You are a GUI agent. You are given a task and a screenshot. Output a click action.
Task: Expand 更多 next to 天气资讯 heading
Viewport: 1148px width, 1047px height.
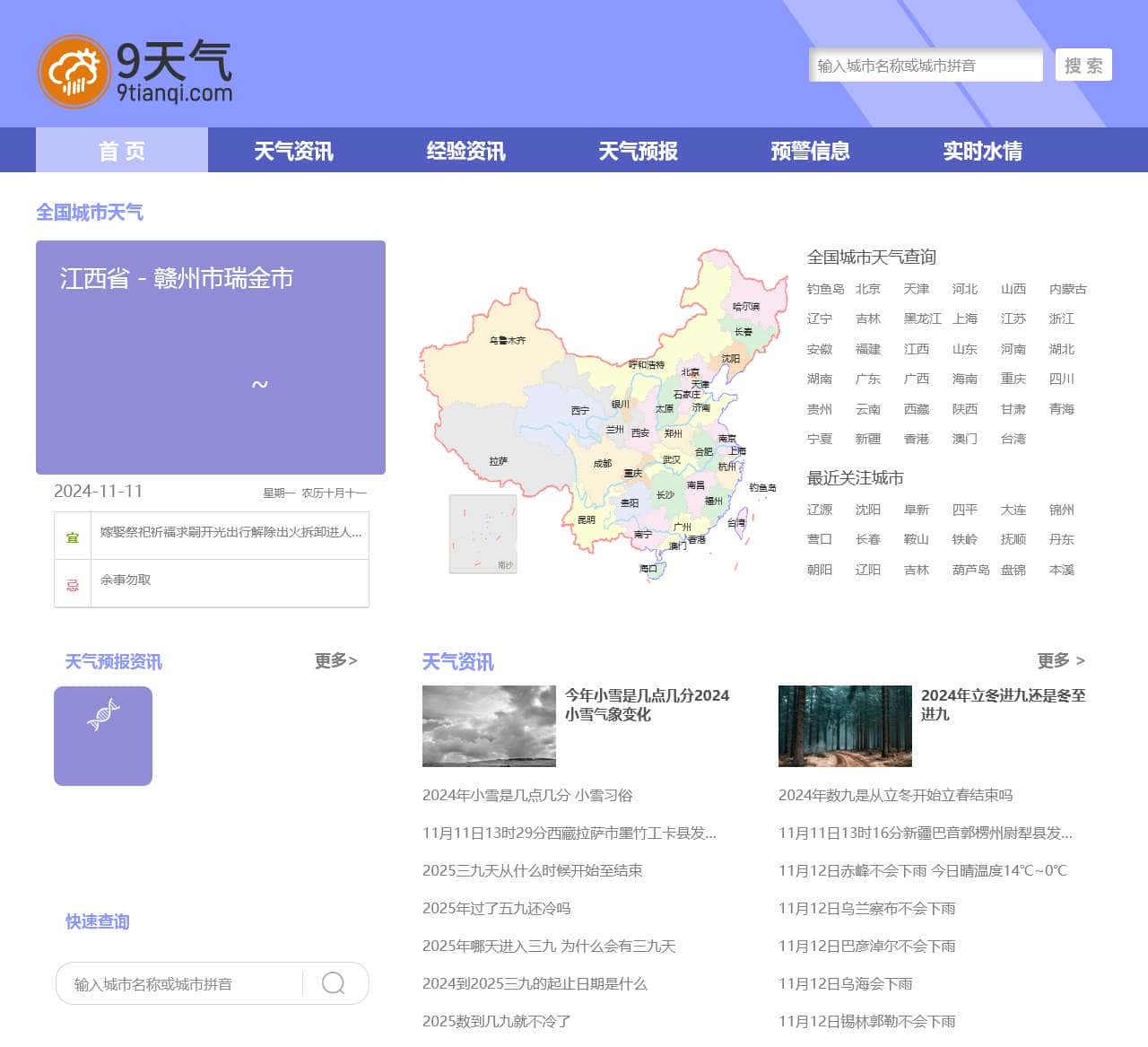1061,661
